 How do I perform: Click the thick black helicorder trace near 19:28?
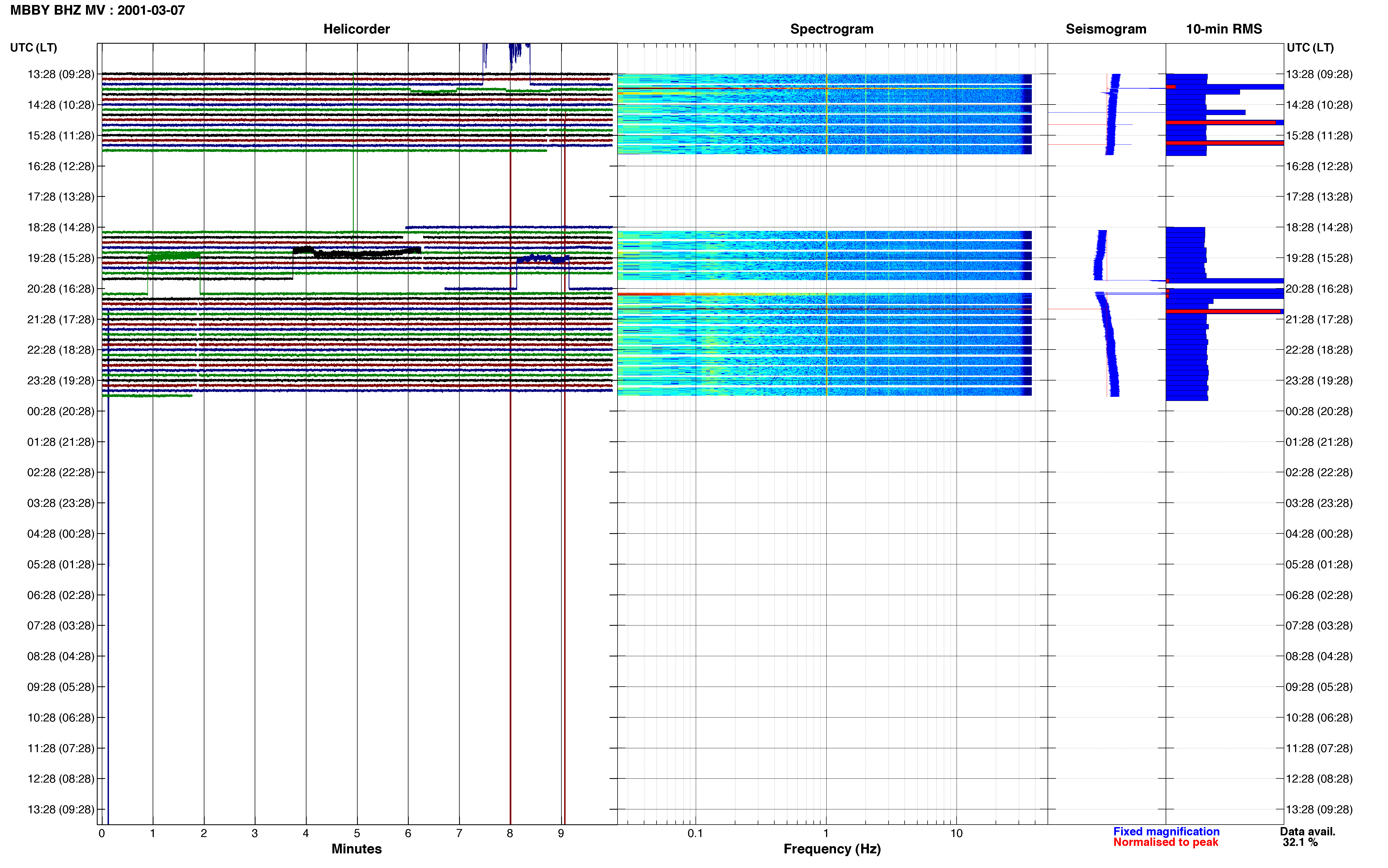click(x=356, y=252)
